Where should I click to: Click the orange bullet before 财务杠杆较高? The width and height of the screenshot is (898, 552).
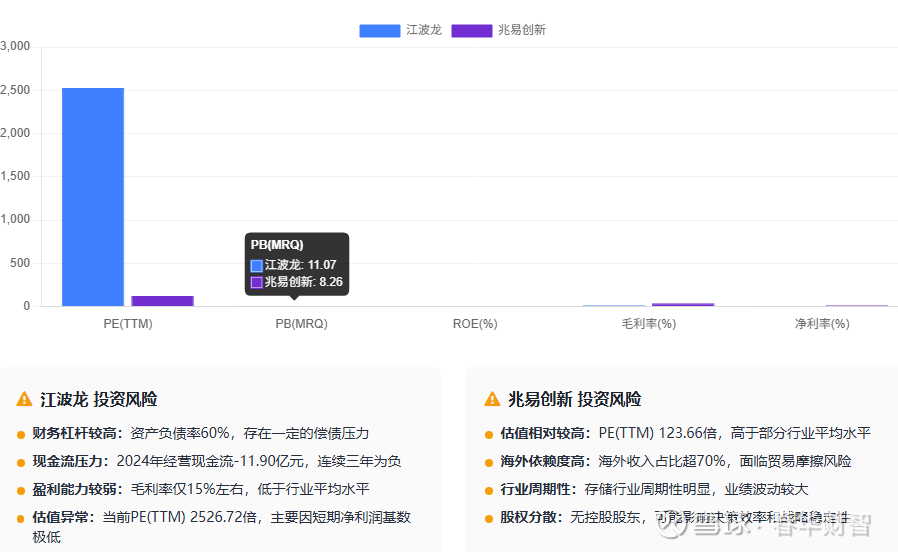(21, 434)
